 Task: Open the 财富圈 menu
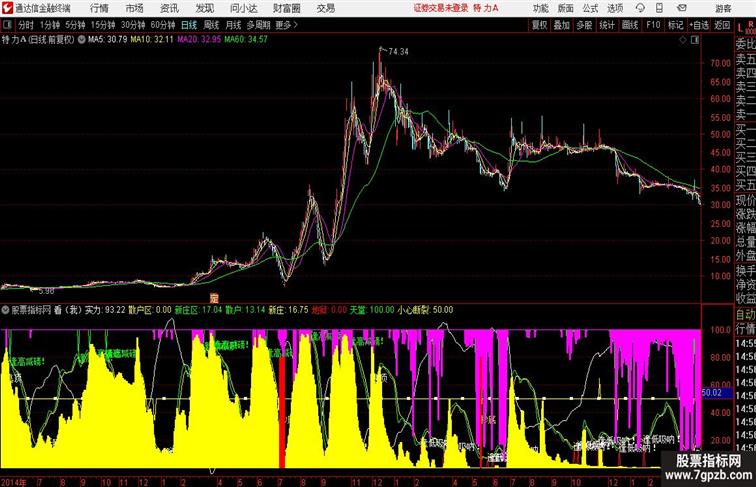pos(287,8)
